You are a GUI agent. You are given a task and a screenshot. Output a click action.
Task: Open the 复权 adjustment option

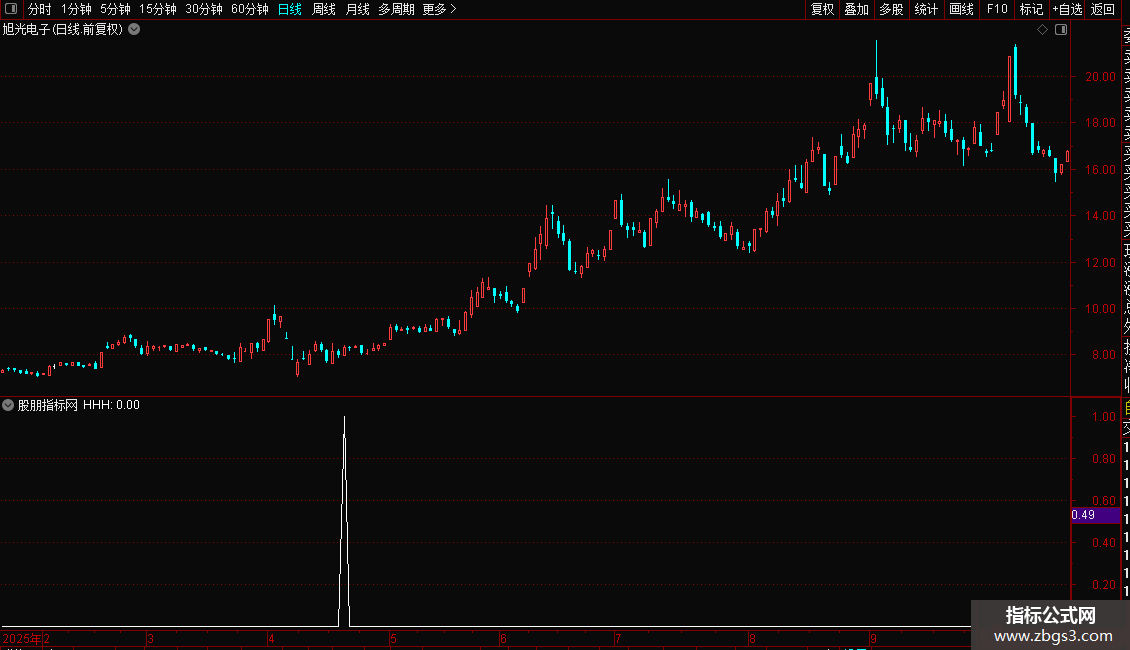pos(822,9)
